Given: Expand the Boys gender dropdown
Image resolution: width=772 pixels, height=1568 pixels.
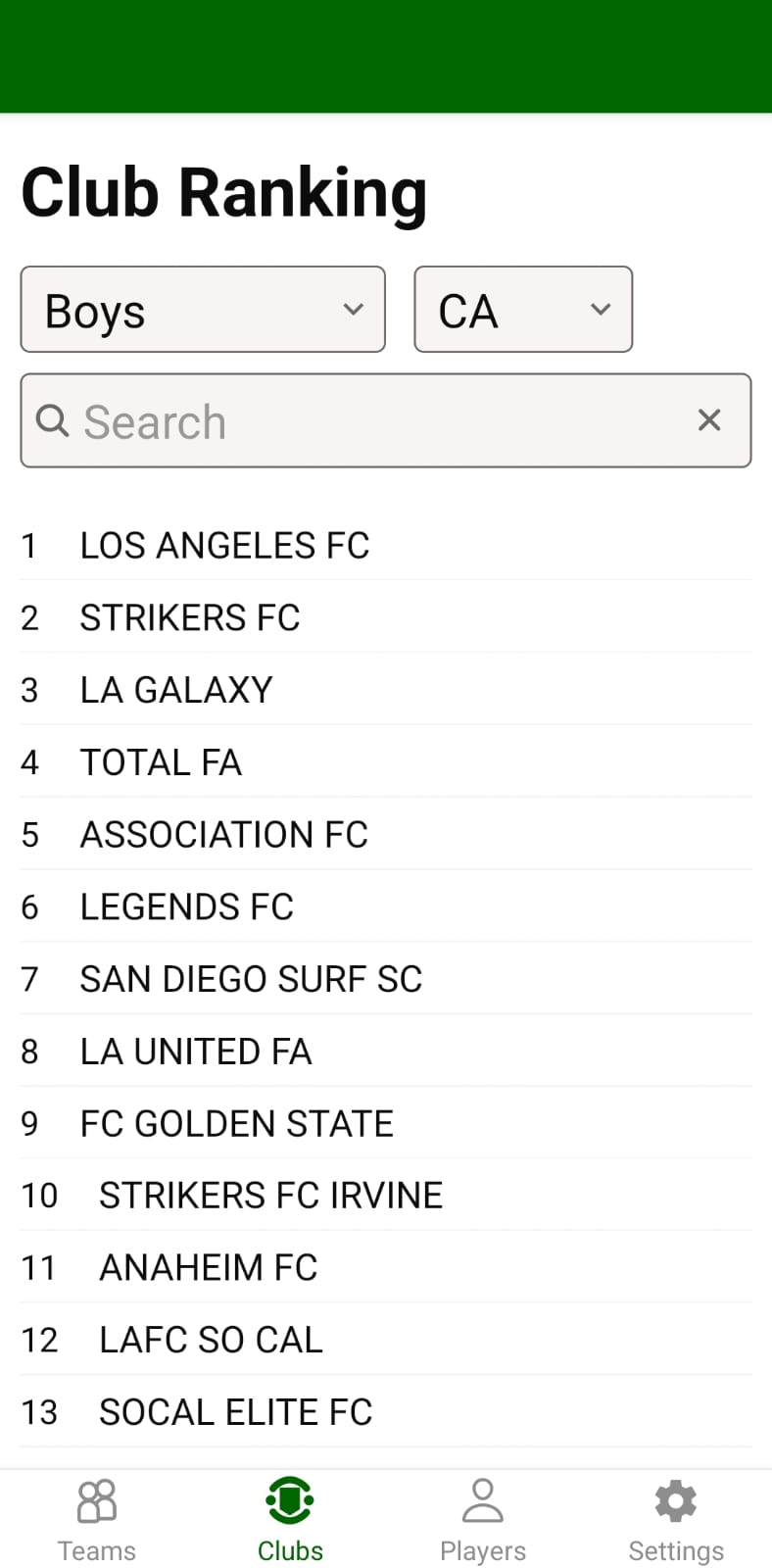Looking at the screenshot, I should [x=203, y=310].
